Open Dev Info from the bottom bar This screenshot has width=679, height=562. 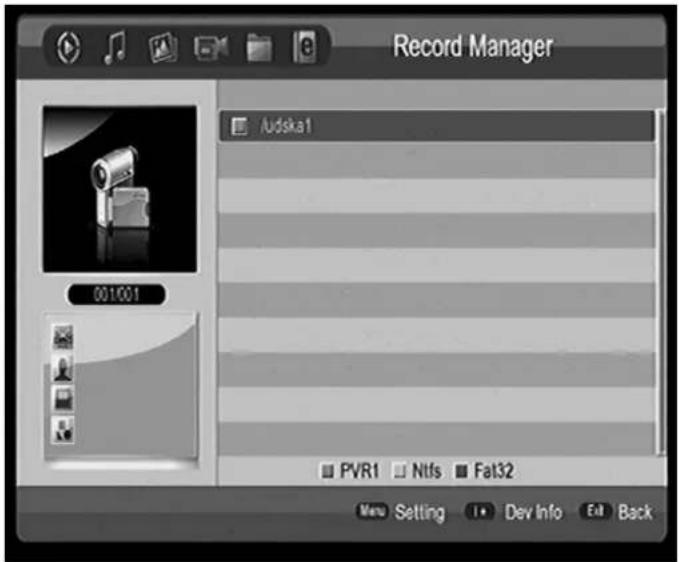click(x=534, y=512)
